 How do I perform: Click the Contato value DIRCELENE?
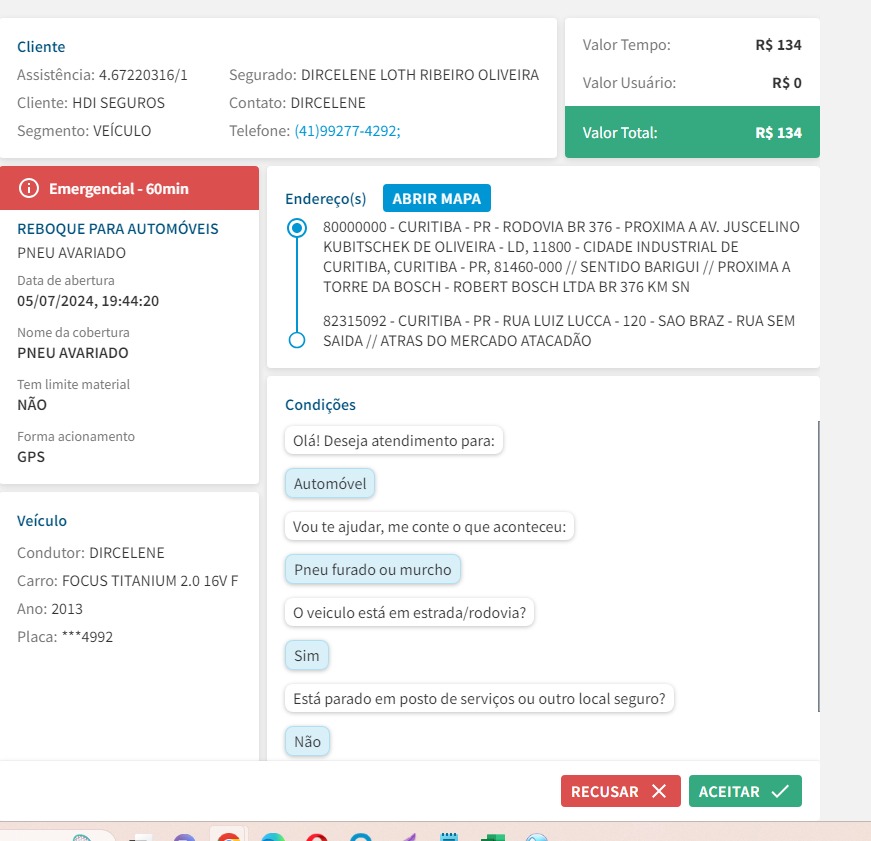pos(328,103)
